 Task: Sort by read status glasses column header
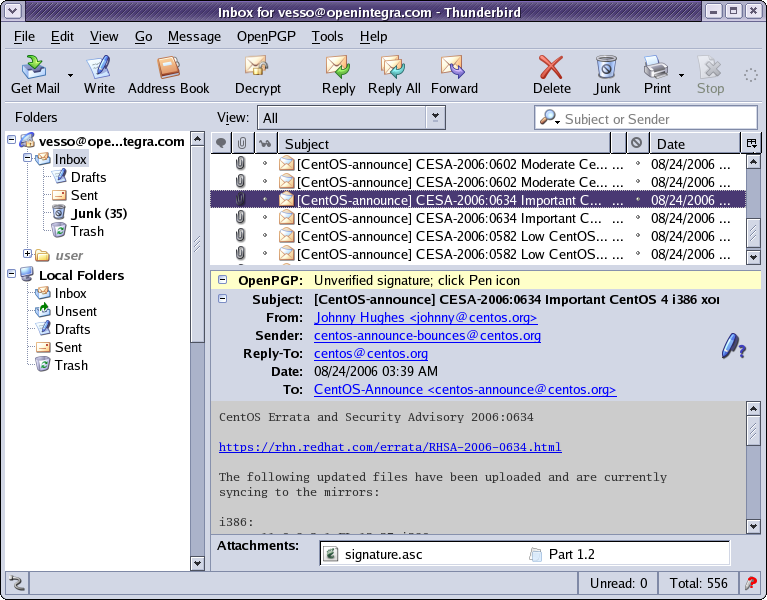265,143
